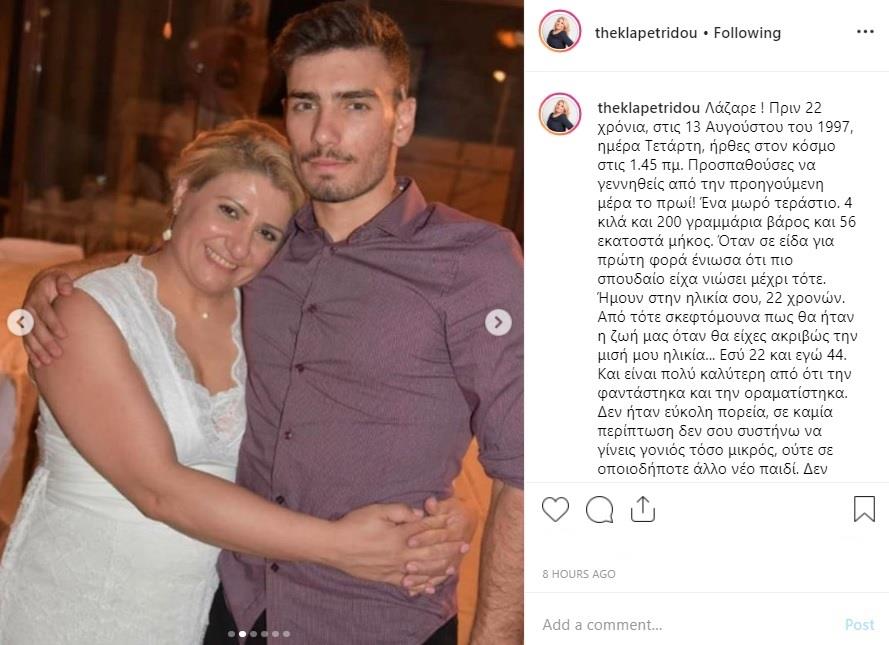Jump to the first carousel dot

[x=231, y=634]
